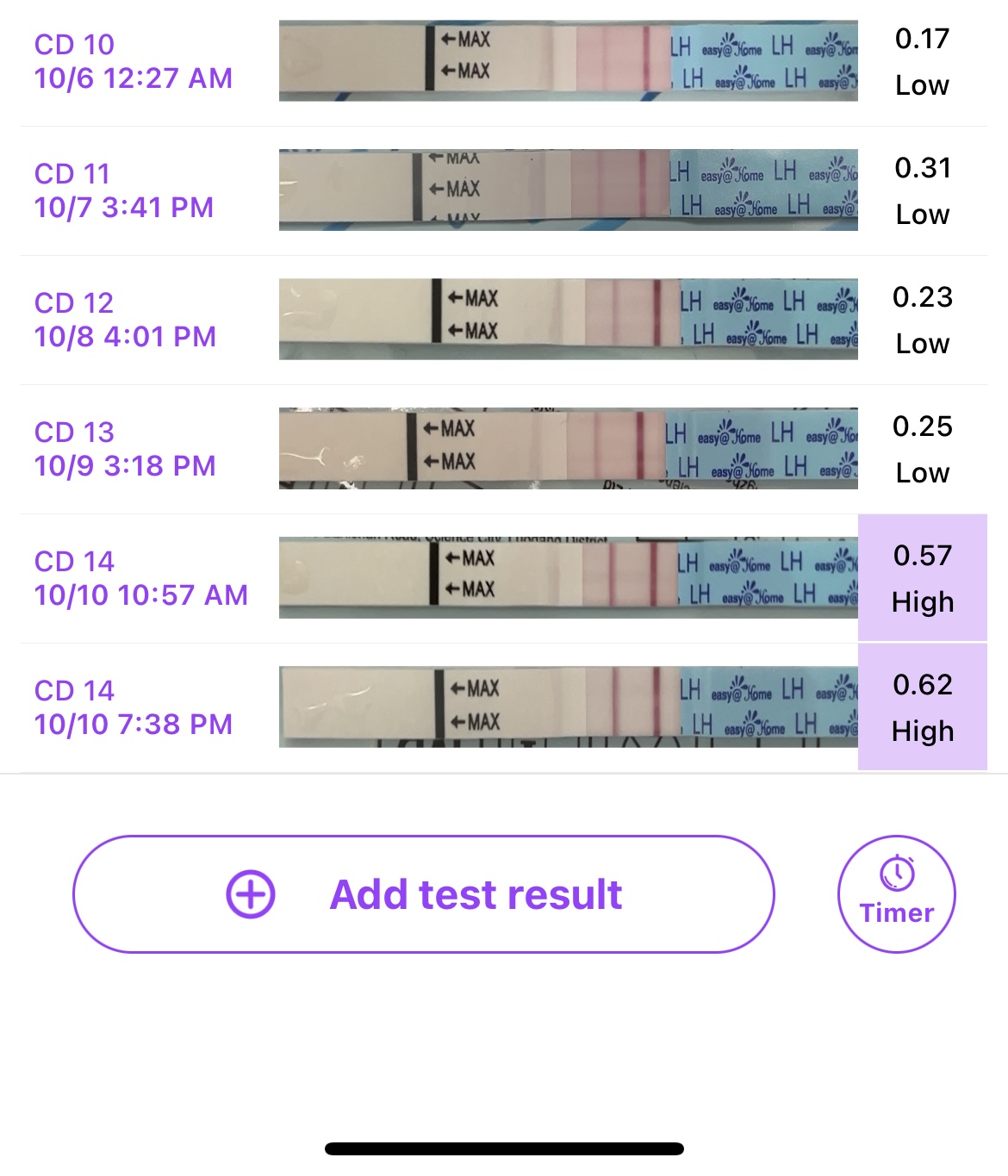Select the CD 12 10/8 4:01 PM entry
This screenshot has height=1176, width=1008.
pyautogui.click(x=125, y=320)
